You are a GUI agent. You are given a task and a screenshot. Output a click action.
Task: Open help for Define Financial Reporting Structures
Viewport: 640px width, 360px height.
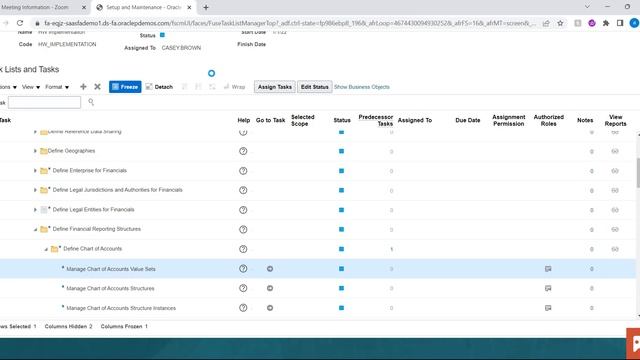(x=243, y=229)
